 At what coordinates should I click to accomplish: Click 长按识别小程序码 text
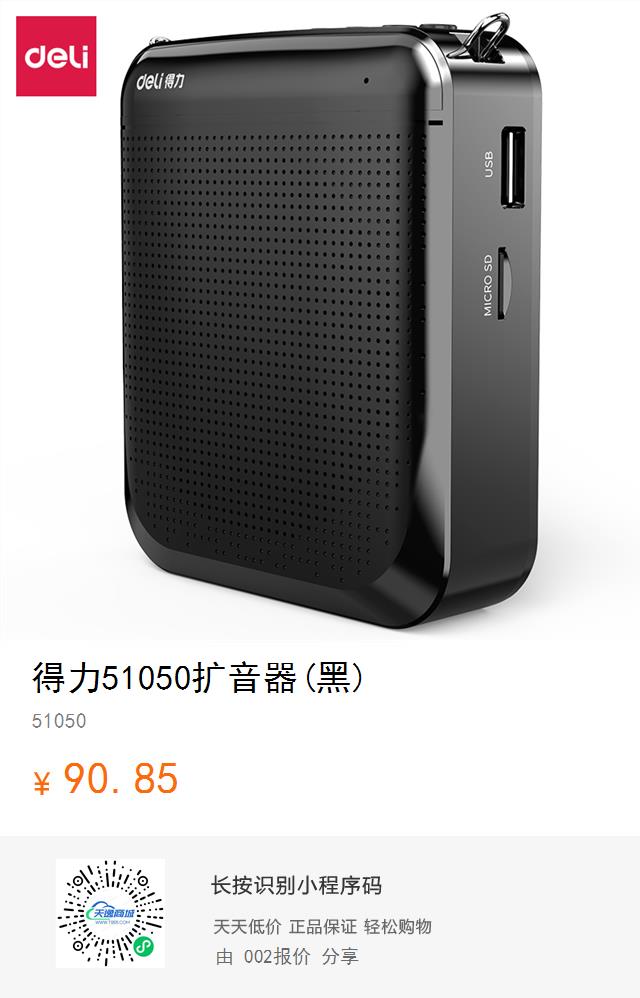click(x=296, y=885)
